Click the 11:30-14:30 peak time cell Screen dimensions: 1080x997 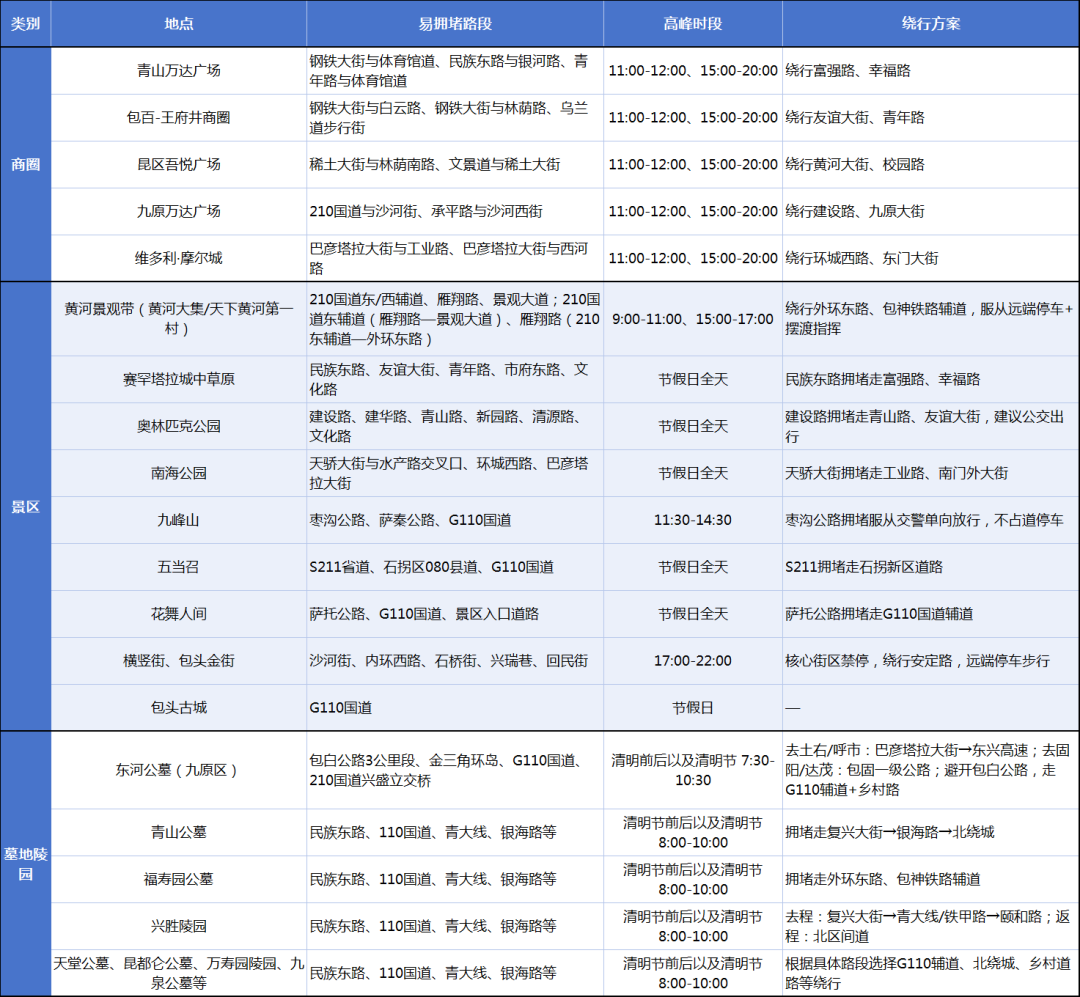point(692,521)
